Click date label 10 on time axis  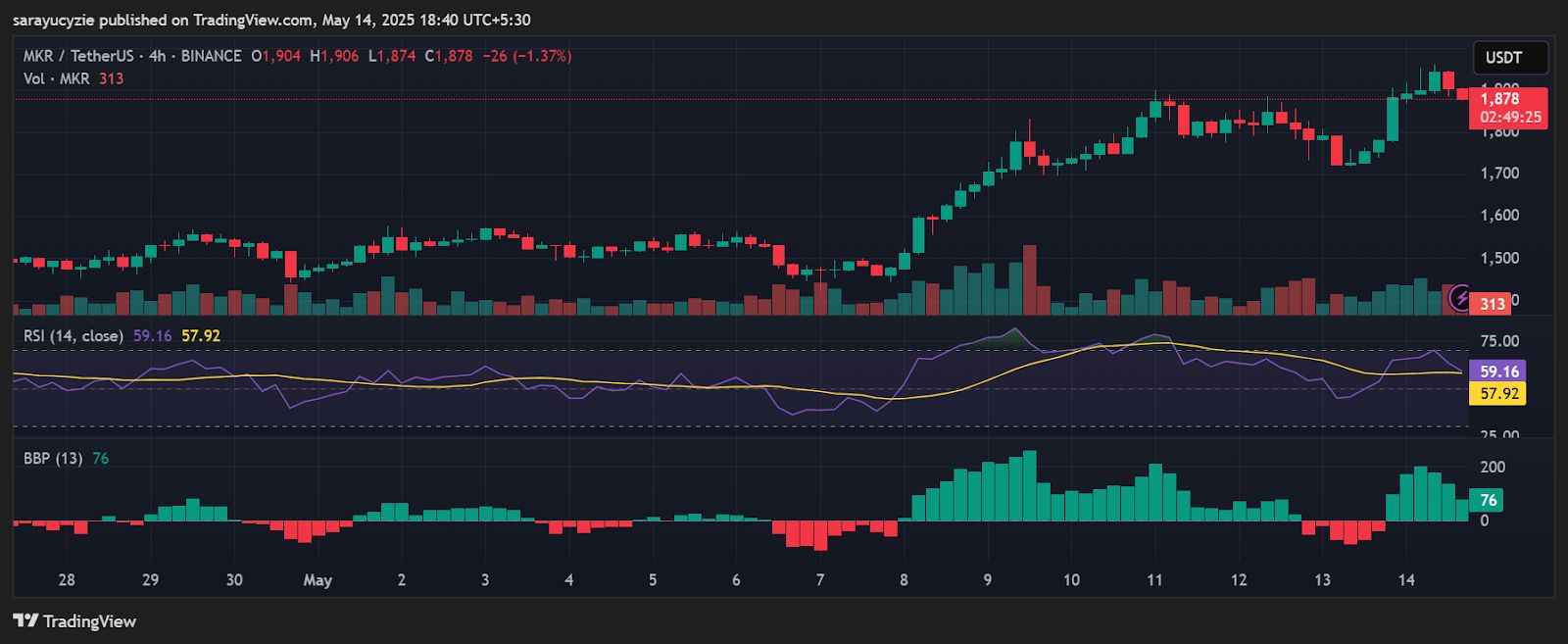click(x=1071, y=579)
